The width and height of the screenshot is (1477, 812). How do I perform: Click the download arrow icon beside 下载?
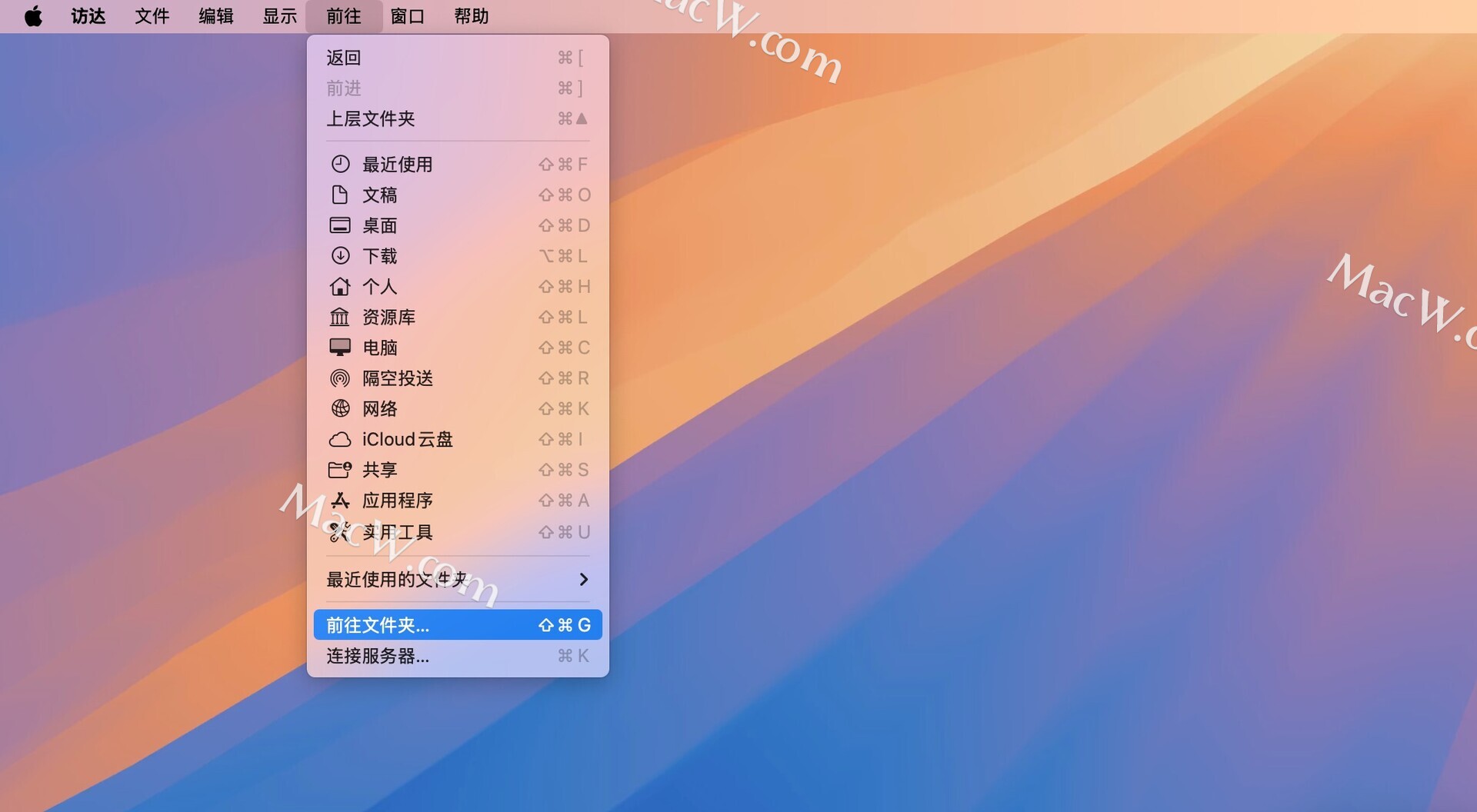point(340,255)
